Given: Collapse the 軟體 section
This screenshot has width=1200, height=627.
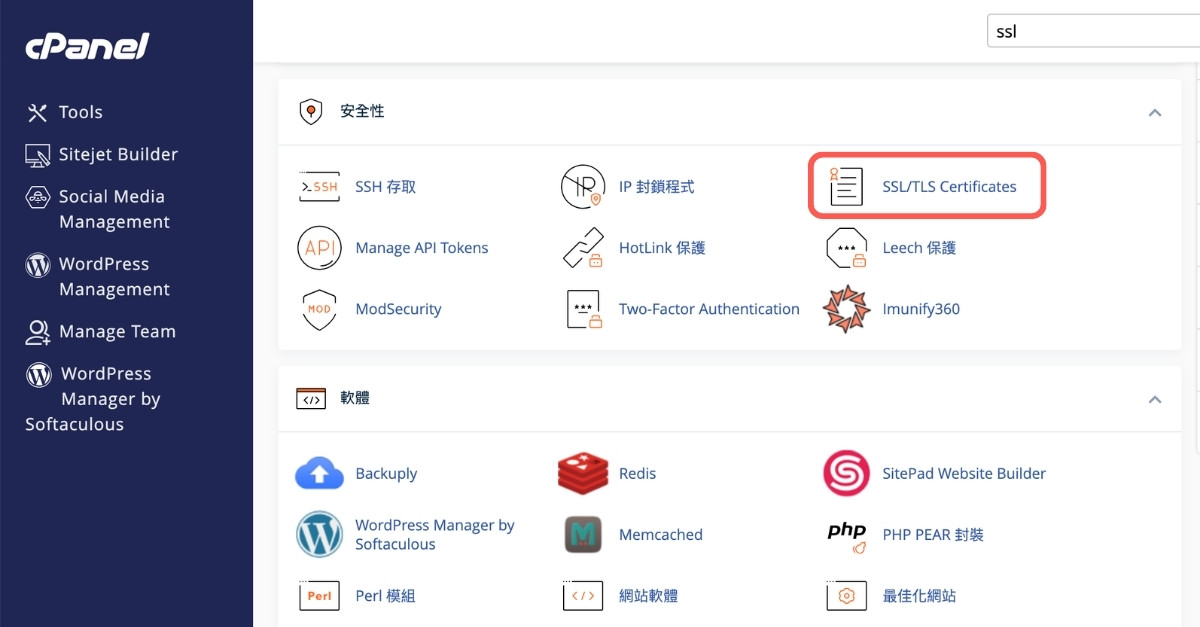Looking at the screenshot, I should click(1155, 399).
